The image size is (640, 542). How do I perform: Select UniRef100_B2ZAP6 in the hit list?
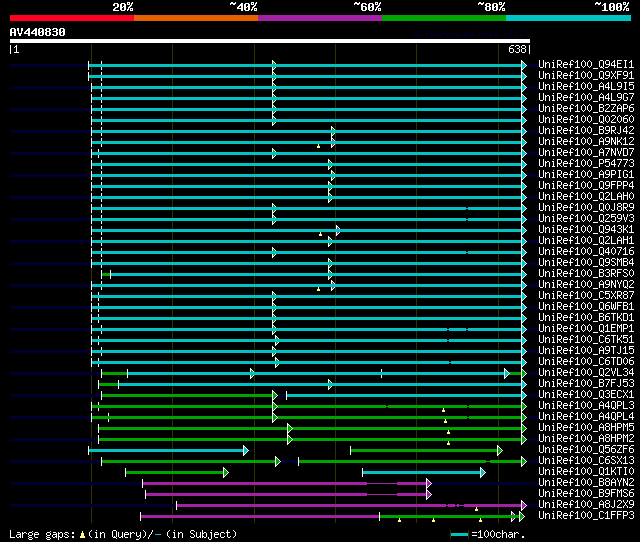click(586, 109)
